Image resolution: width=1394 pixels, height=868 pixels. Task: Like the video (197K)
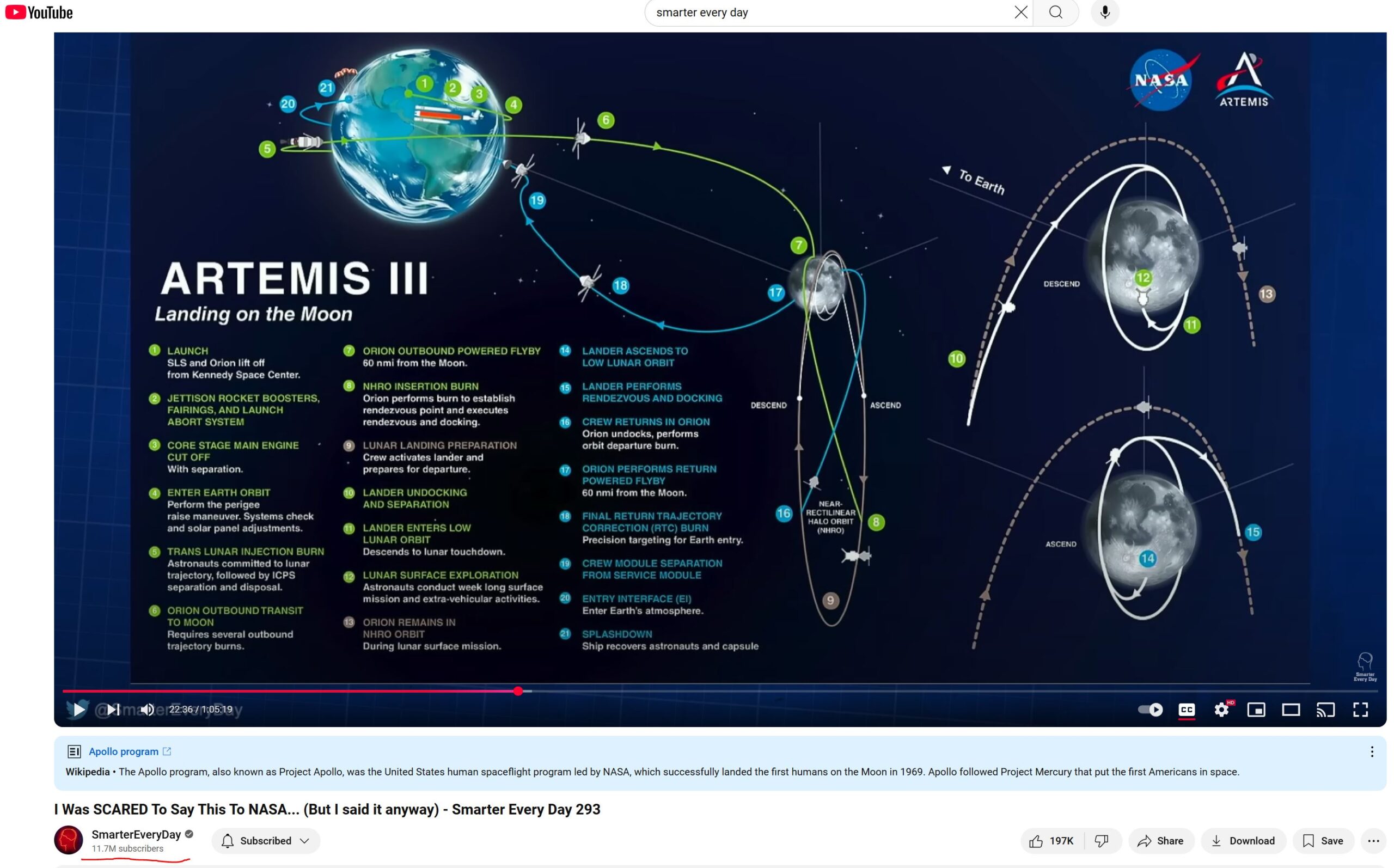click(x=1052, y=841)
